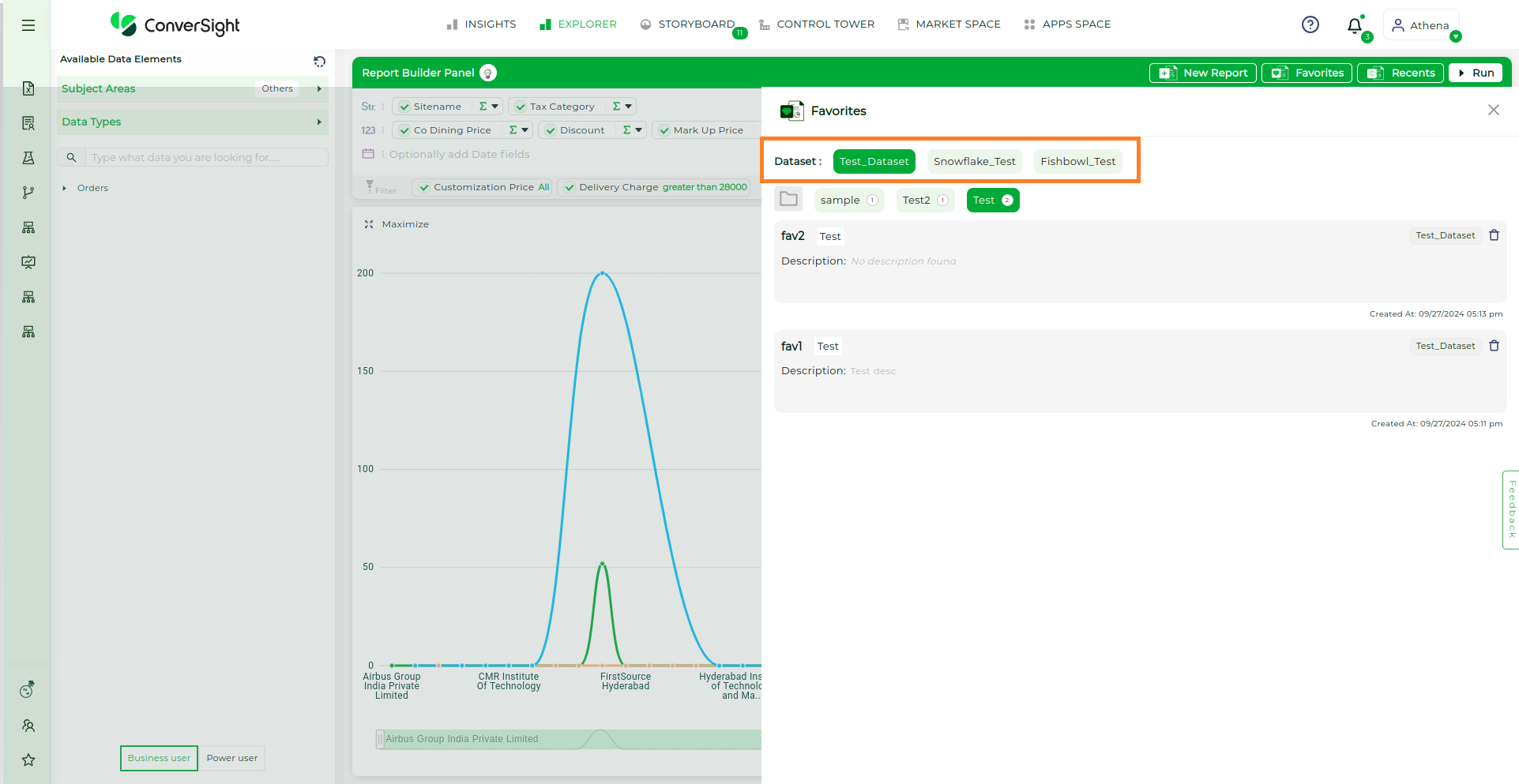1519x784 pixels.
Task: Uncheck the Customization Price filter checkbox
Action: (424, 187)
